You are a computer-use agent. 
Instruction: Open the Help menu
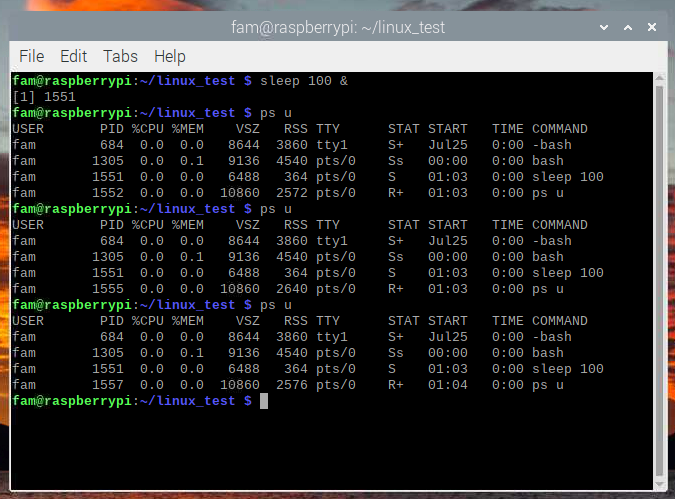coord(170,56)
